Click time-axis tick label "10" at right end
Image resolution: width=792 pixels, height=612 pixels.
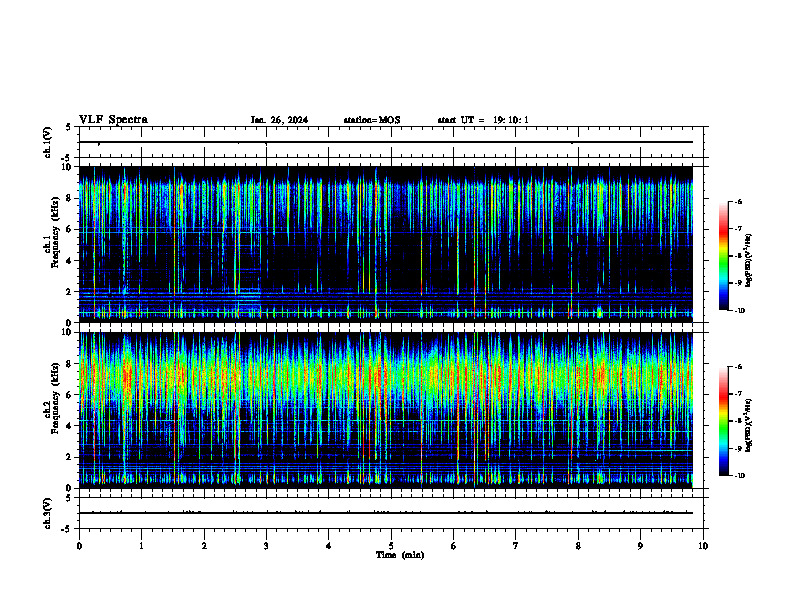click(x=703, y=546)
